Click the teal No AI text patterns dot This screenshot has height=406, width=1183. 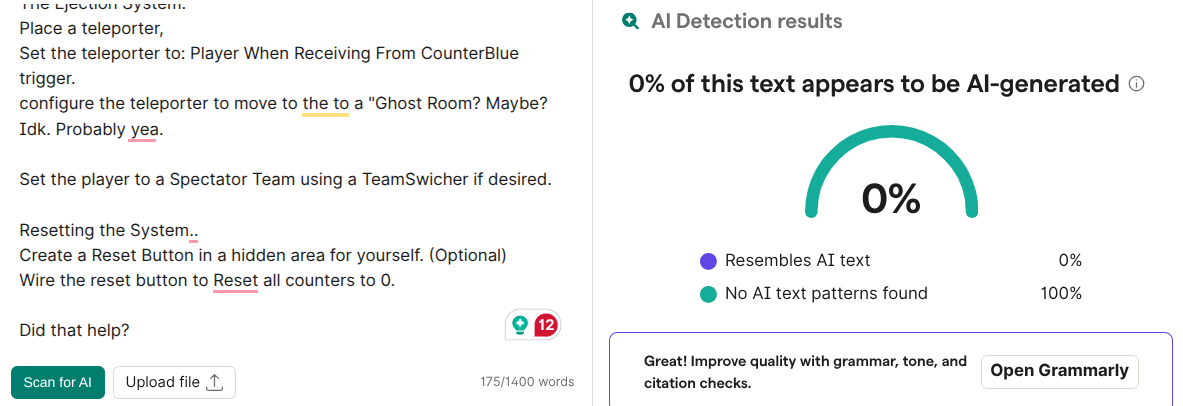pyautogui.click(x=709, y=294)
